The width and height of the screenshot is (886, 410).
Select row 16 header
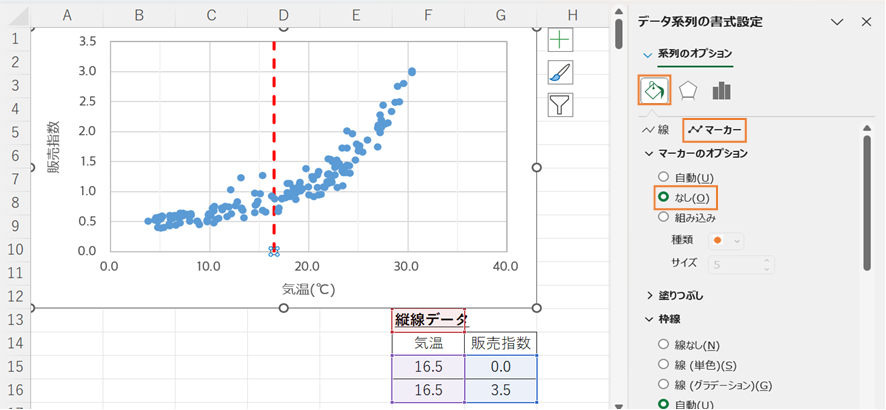15,390
